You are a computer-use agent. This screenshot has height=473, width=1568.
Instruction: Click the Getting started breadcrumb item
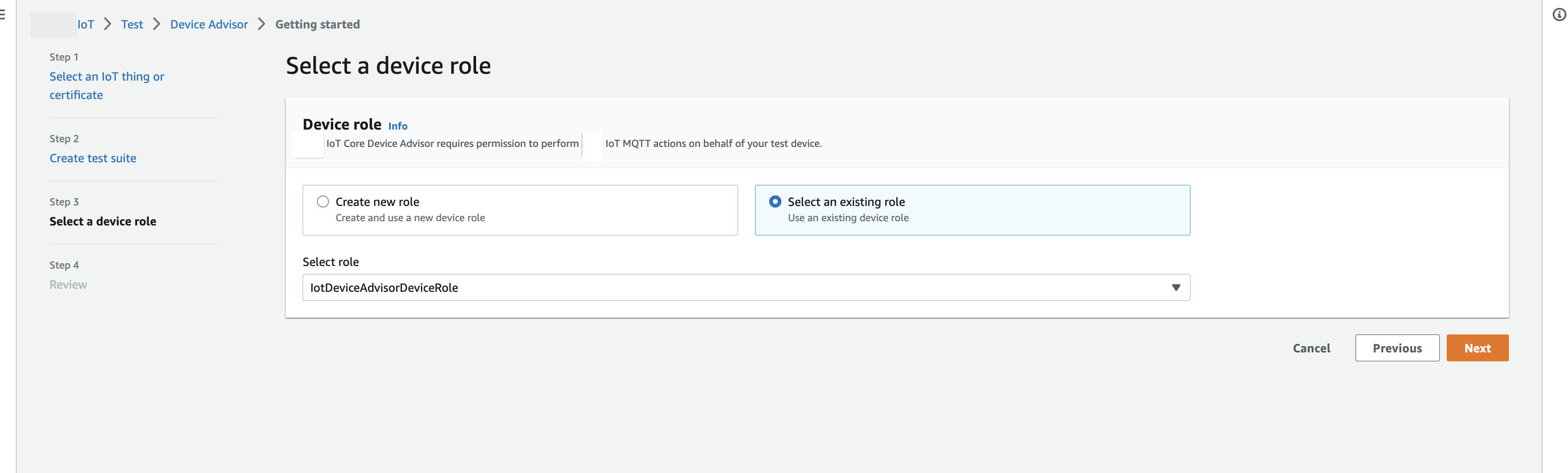coord(317,24)
